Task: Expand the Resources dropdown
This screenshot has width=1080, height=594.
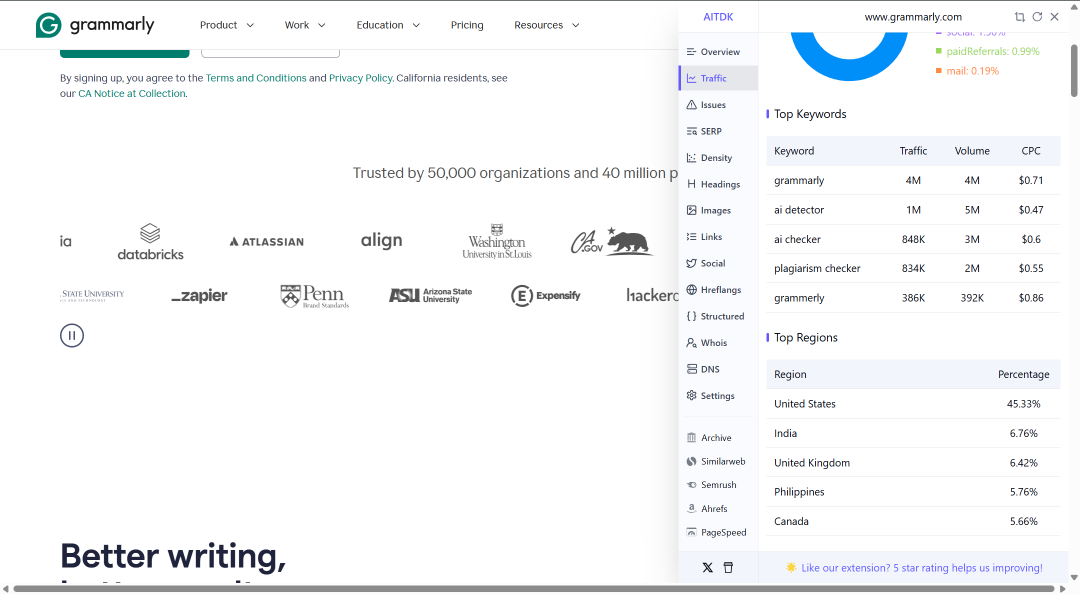Action: pyautogui.click(x=547, y=25)
